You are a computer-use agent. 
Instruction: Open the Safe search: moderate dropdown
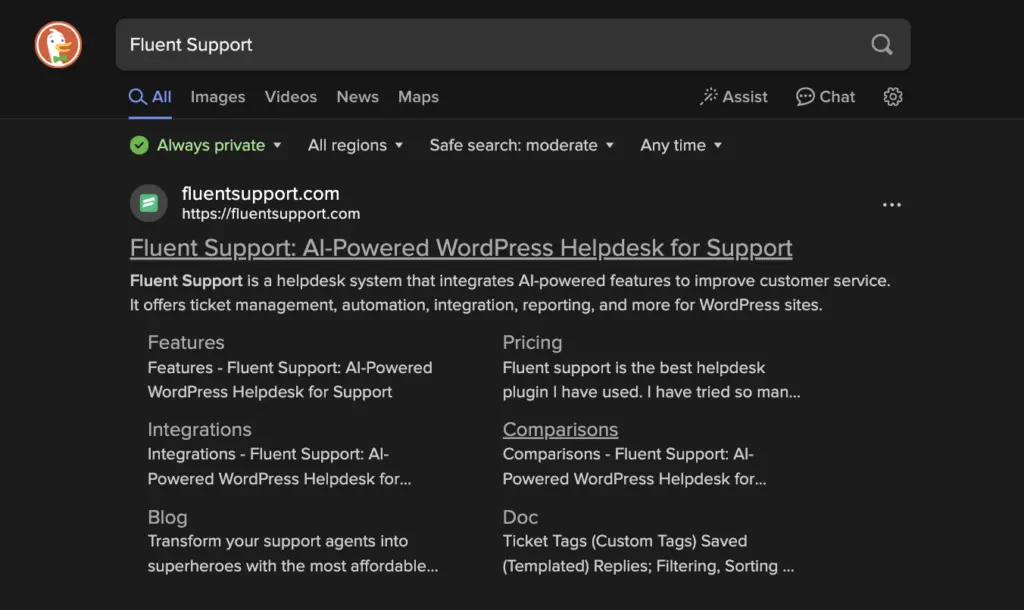521,145
